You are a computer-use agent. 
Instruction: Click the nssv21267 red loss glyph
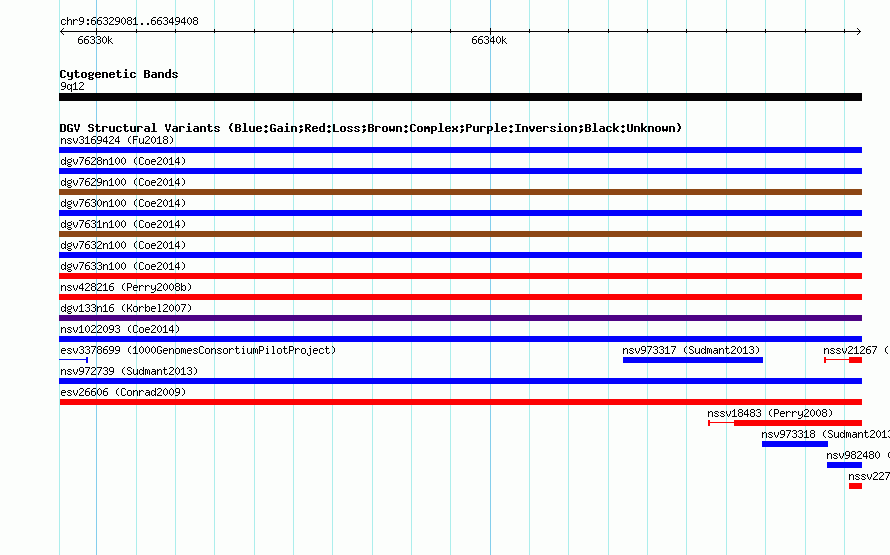[x=843, y=360]
